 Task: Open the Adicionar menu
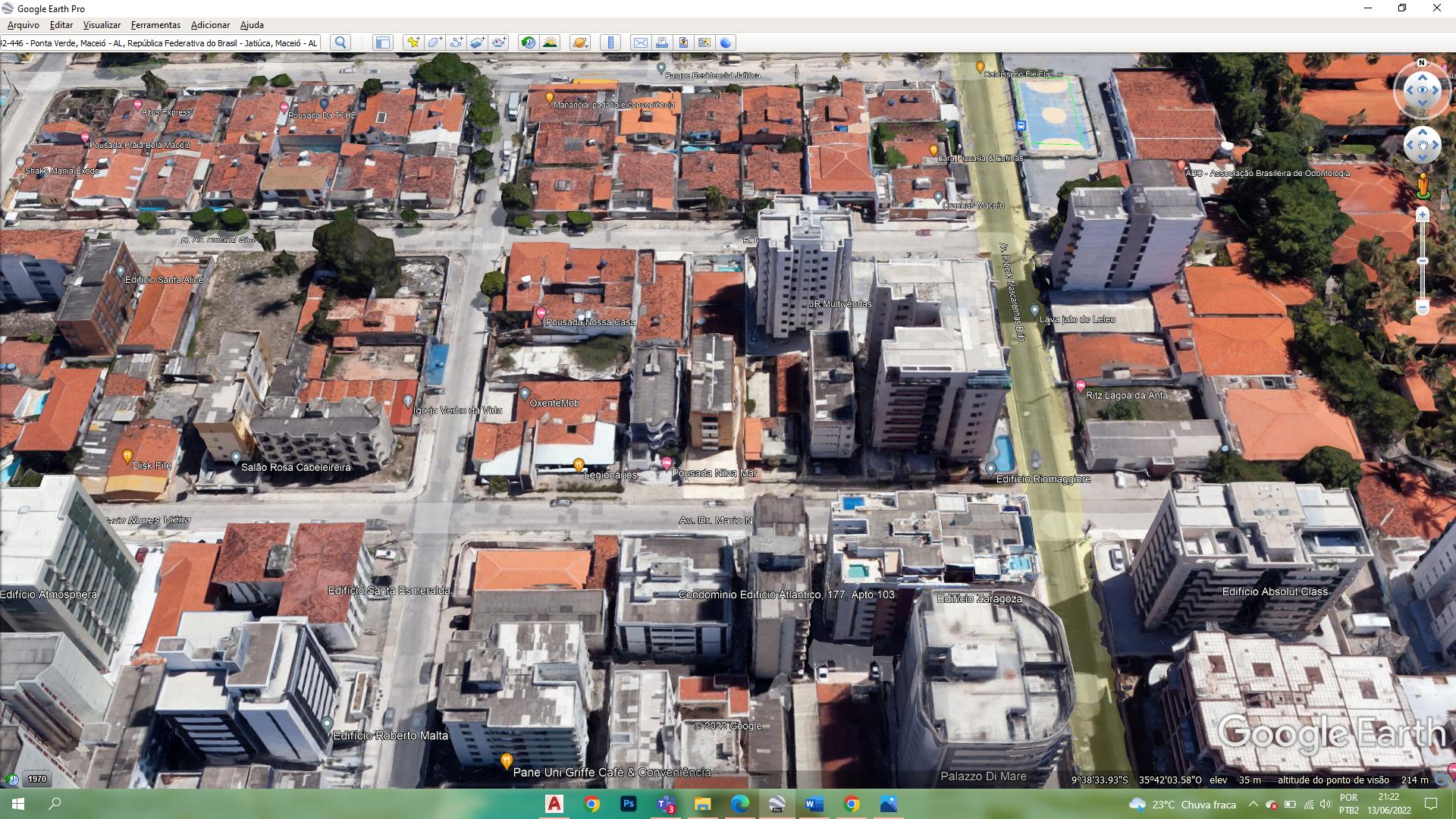210,25
